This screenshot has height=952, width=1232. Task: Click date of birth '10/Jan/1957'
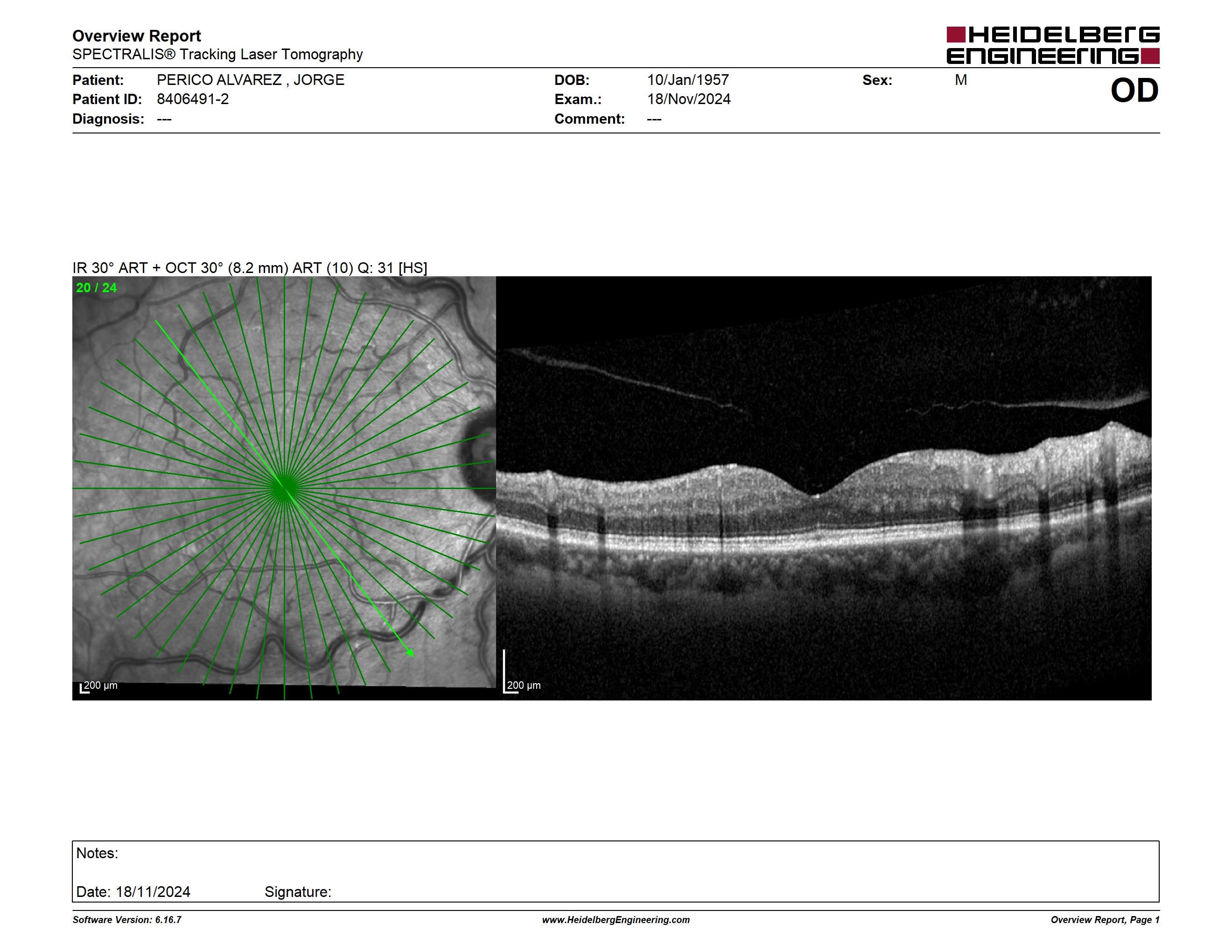[x=688, y=80]
